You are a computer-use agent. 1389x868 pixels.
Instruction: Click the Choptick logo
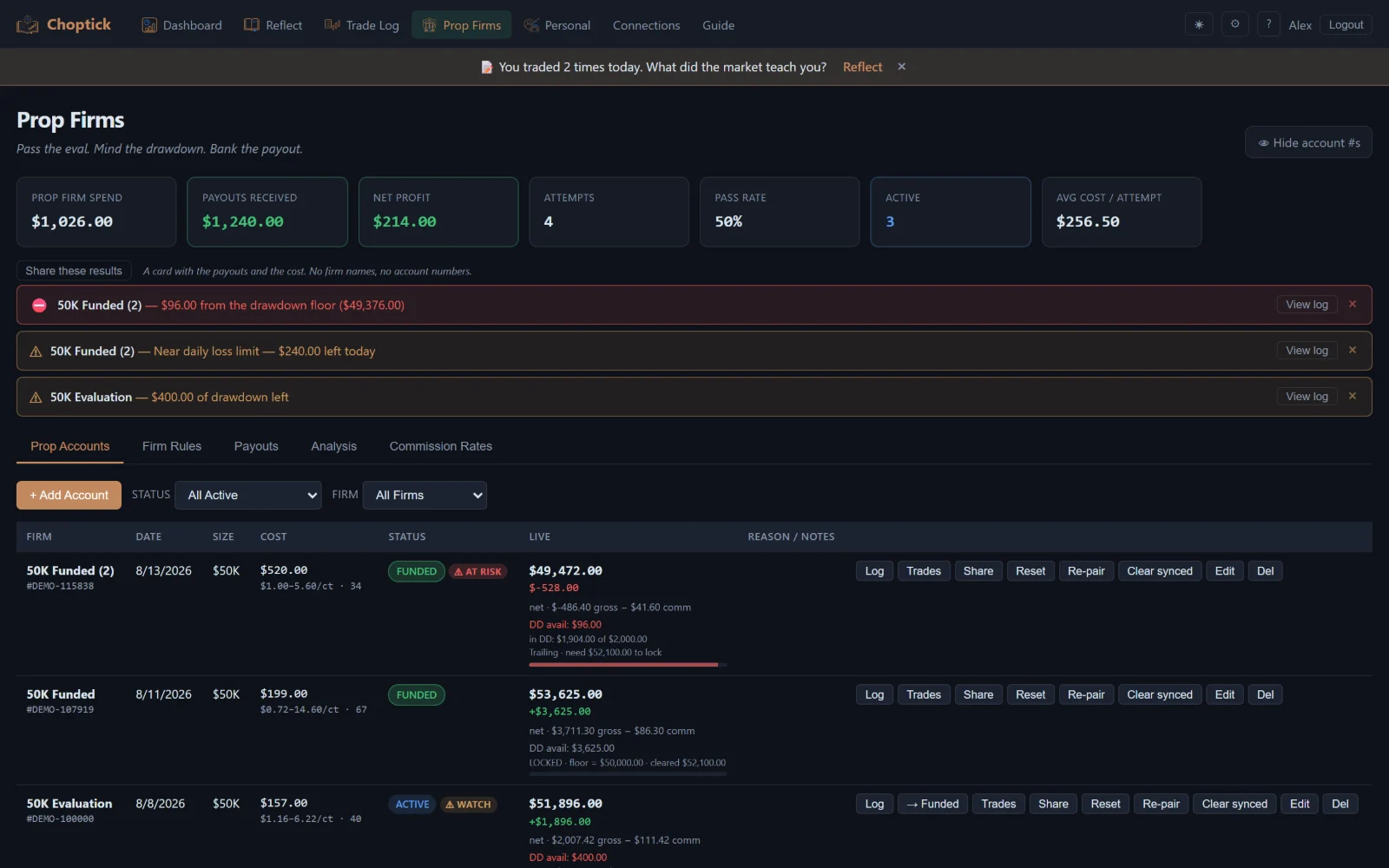tap(63, 24)
